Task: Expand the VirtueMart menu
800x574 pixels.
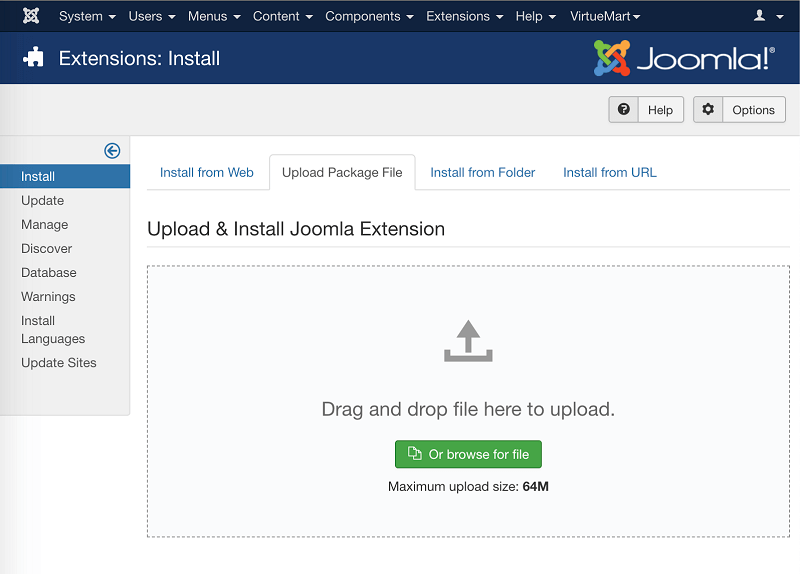Action: pyautogui.click(x=605, y=16)
